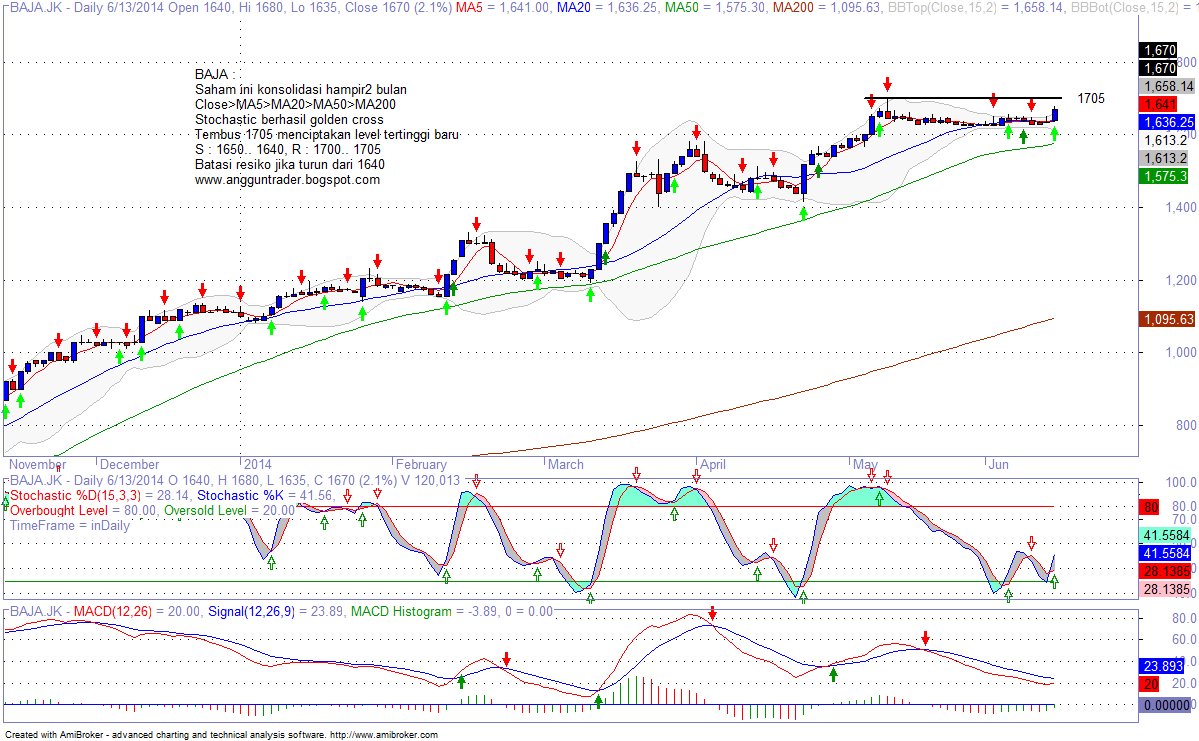The height and width of the screenshot is (741, 1199).
Task: Select the support/resistance line "S : 1650.. 1640, R : 1700.. 1705"
Action: (288, 149)
